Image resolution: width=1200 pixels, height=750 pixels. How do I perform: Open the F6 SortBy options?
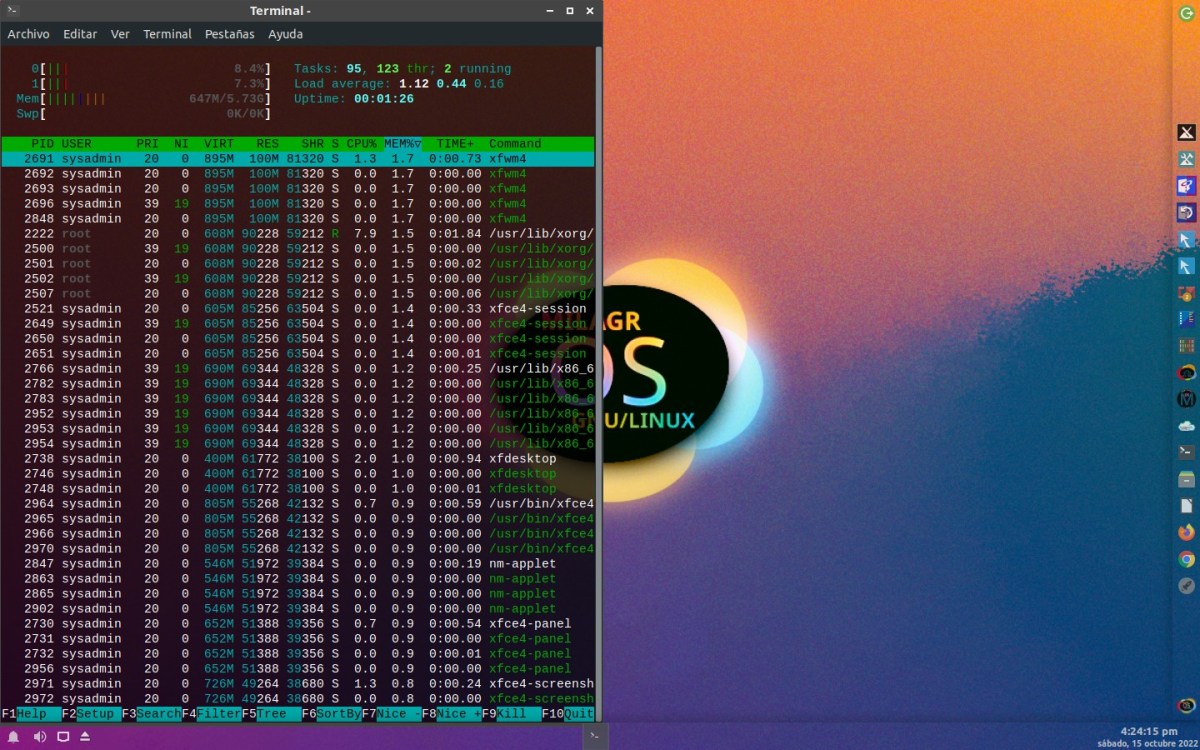pos(331,714)
